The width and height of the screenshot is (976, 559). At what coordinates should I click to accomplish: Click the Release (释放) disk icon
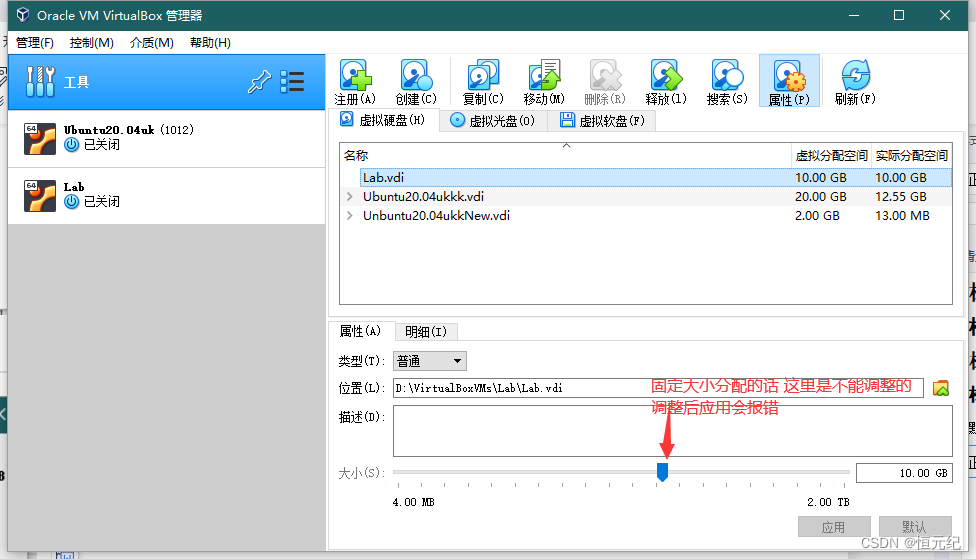tap(666, 75)
